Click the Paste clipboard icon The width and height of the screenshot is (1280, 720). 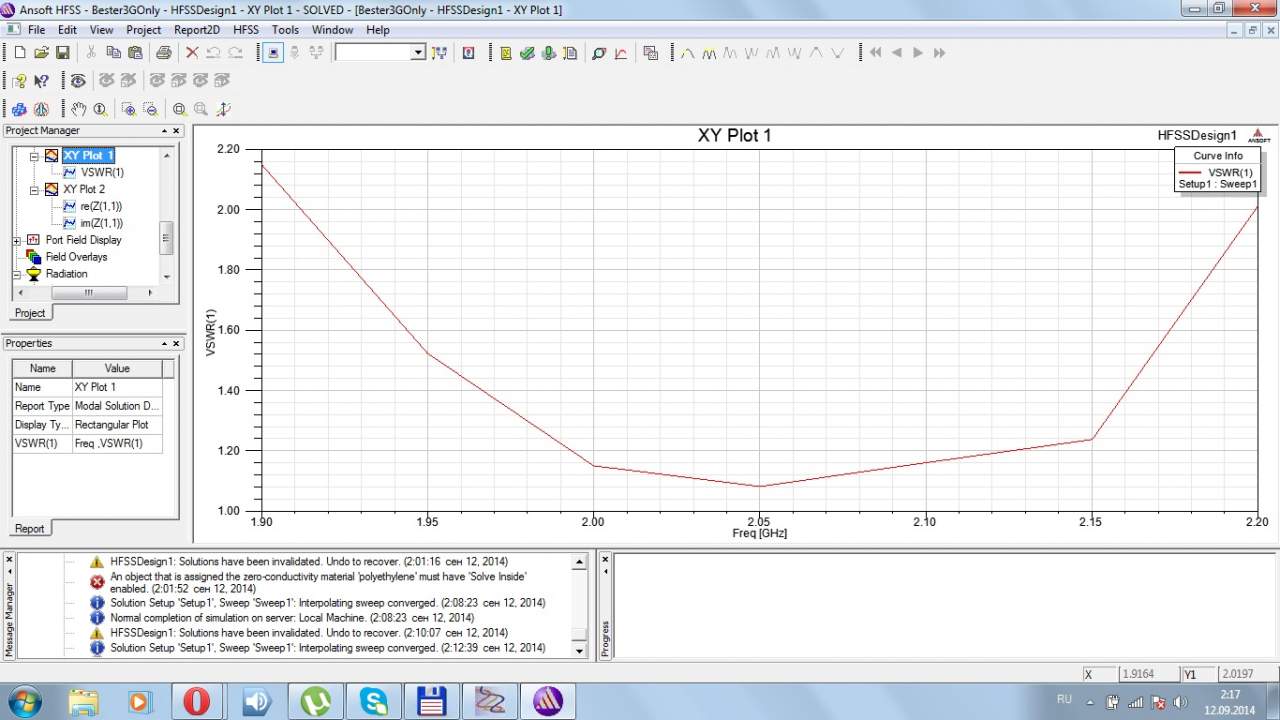[x=135, y=53]
